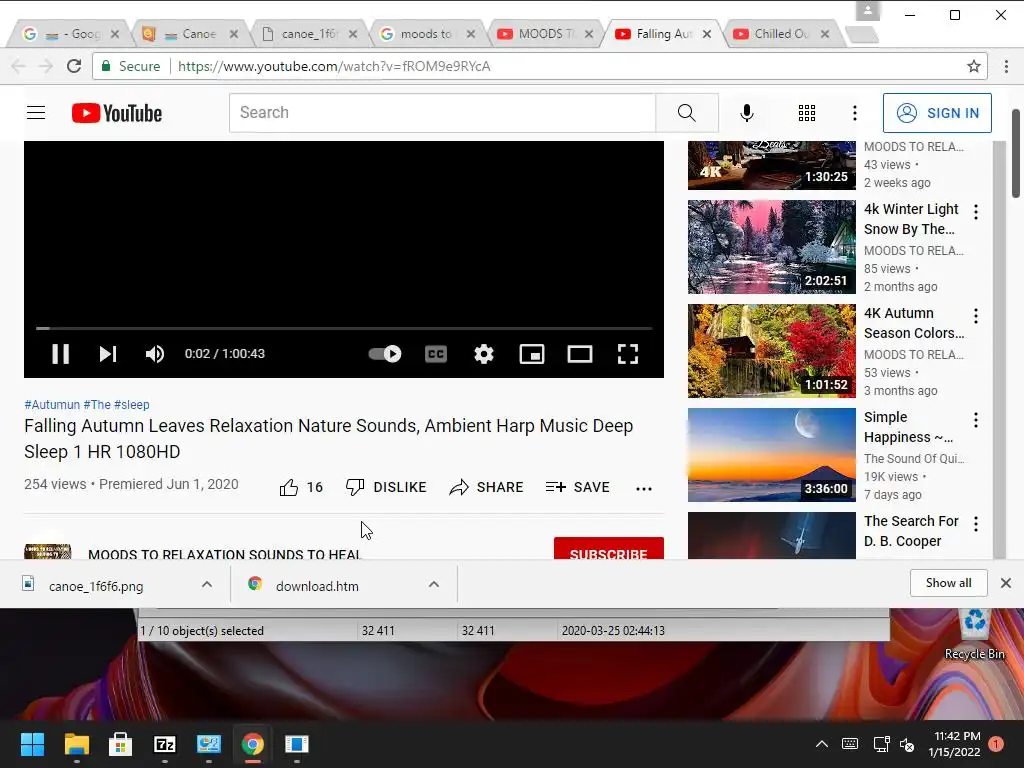Click the DISLIKE button
Viewport: 1024px width, 768px height.
pyautogui.click(x=386, y=487)
